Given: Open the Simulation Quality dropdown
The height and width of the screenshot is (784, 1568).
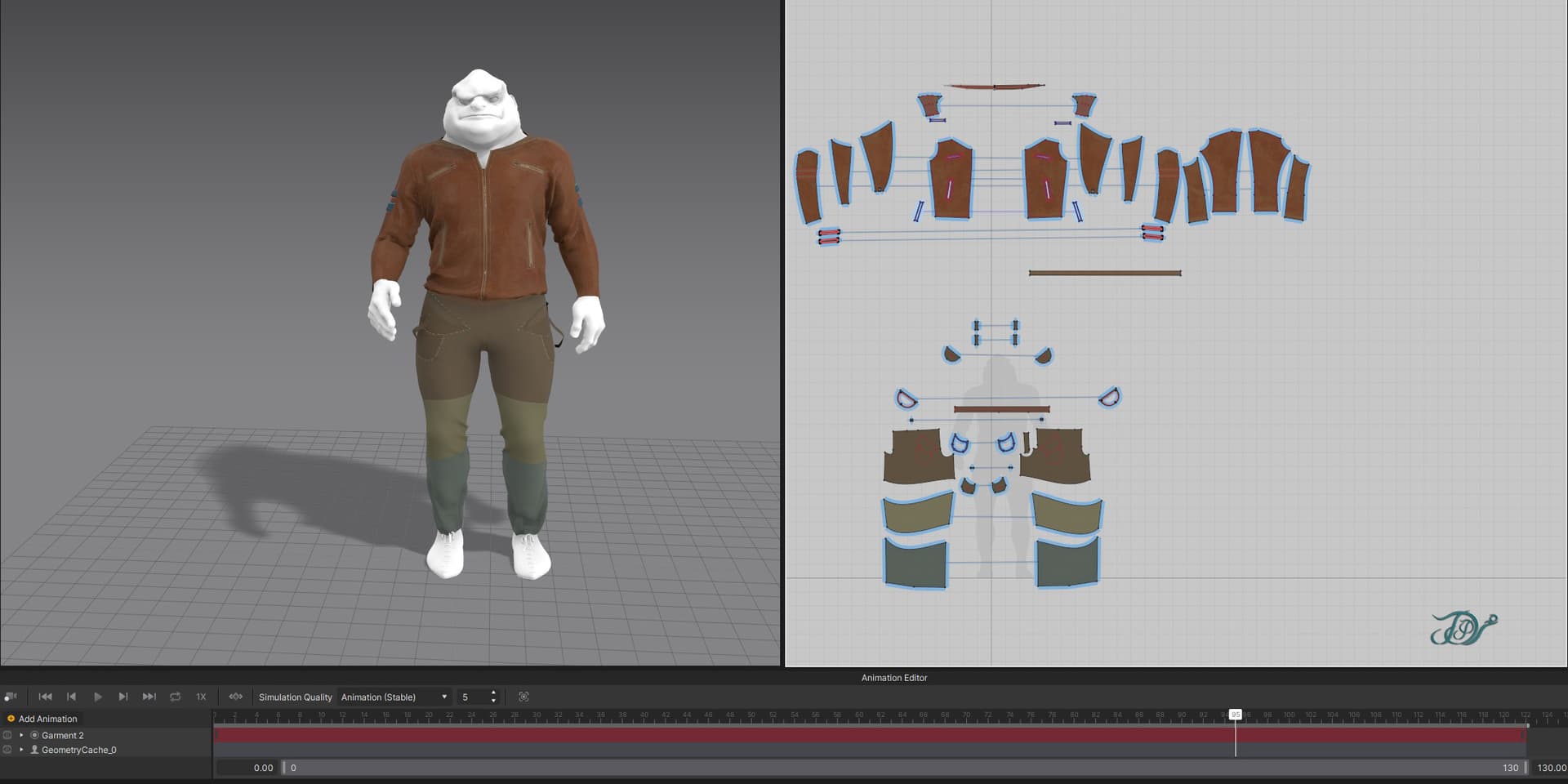Looking at the screenshot, I should point(394,697).
